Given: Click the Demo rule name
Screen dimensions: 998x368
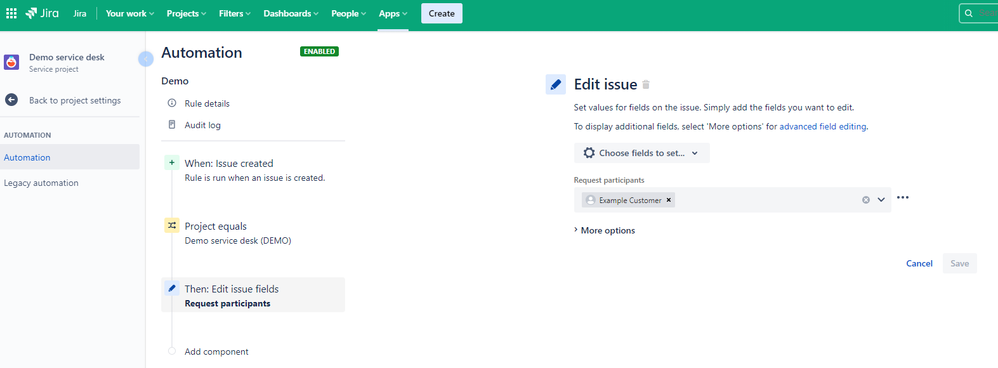Looking at the screenshot, I should (174, 81).
